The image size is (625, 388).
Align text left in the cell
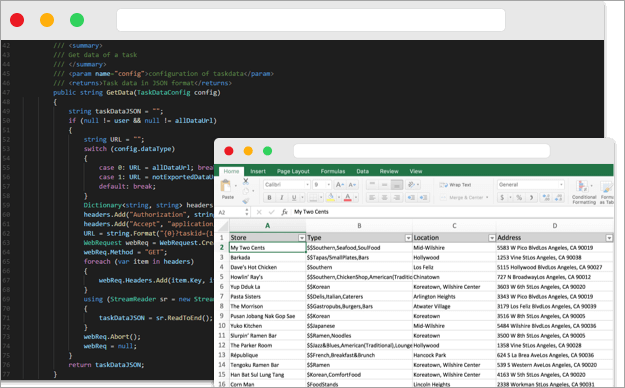(x=372, y=197)
